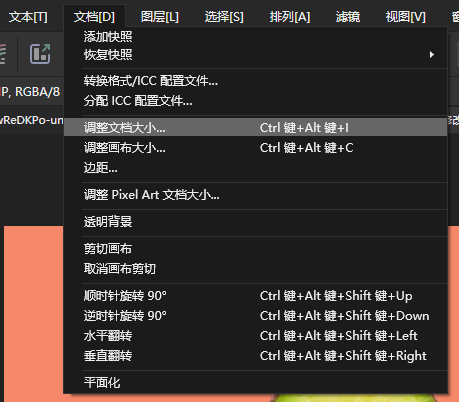Choose 水平翻转 from menu

point(255,336)
